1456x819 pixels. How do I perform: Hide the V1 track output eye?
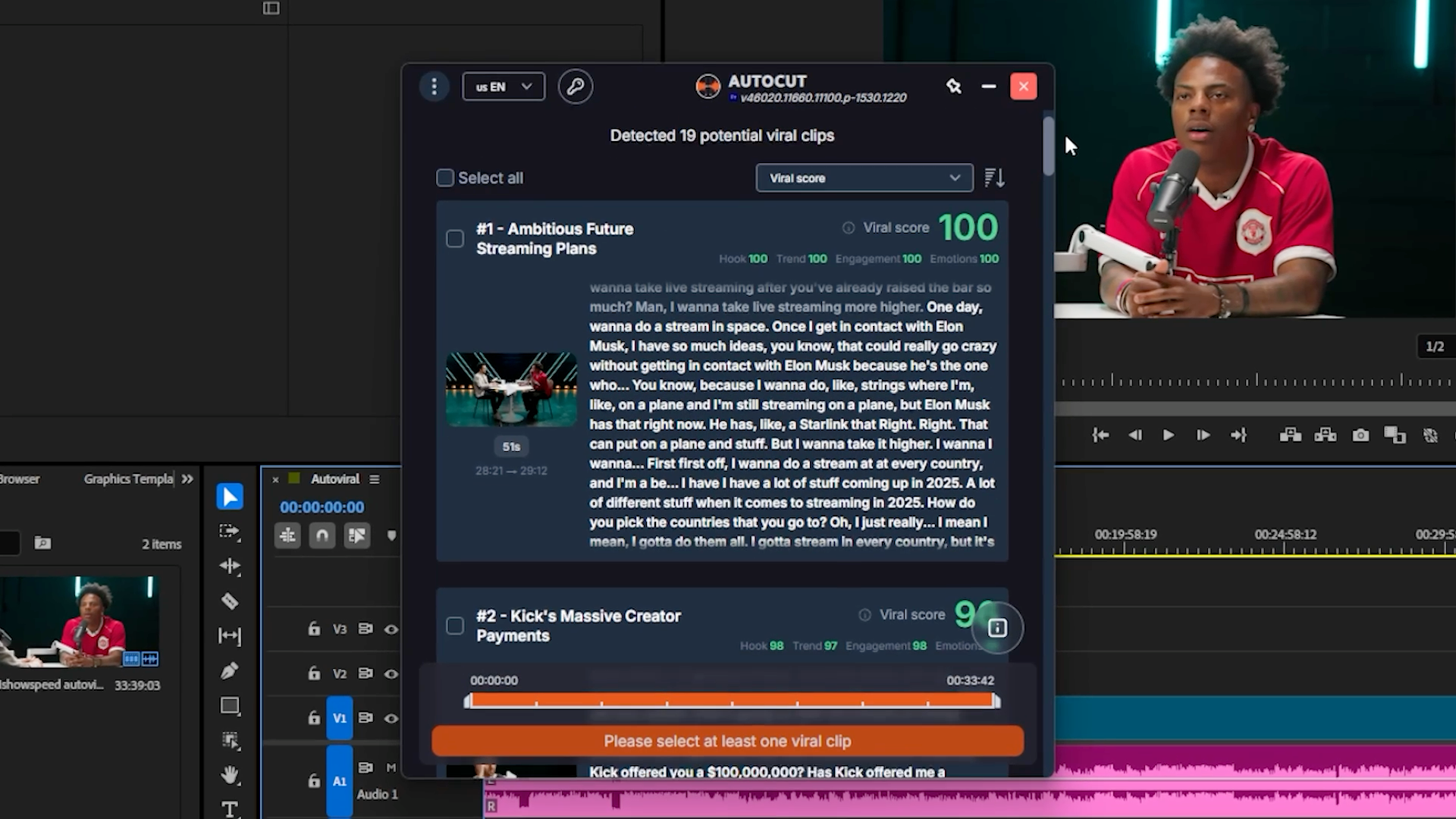tap(391, 718)
